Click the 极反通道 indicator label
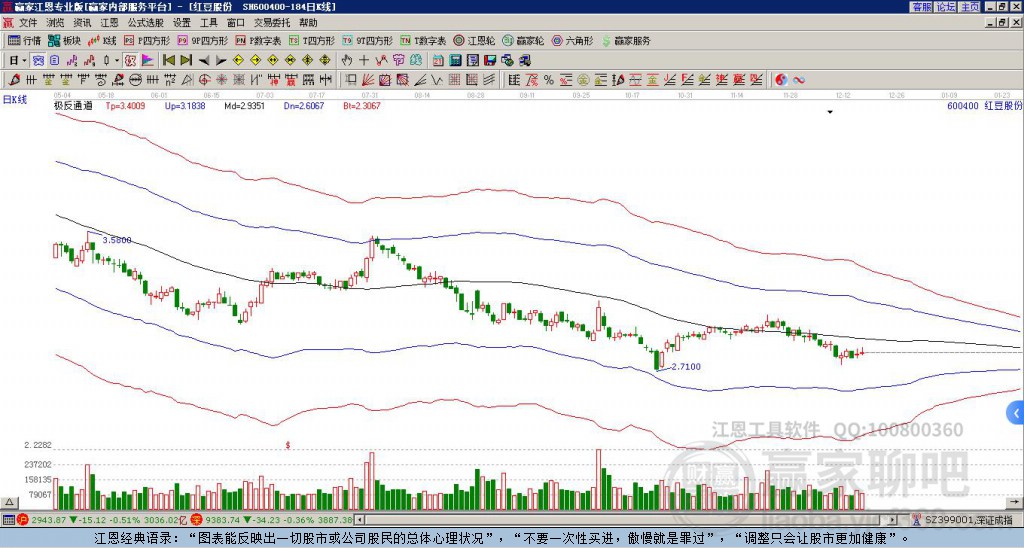The width and height of the screenshot is (1024, 548). pos(73,105)
